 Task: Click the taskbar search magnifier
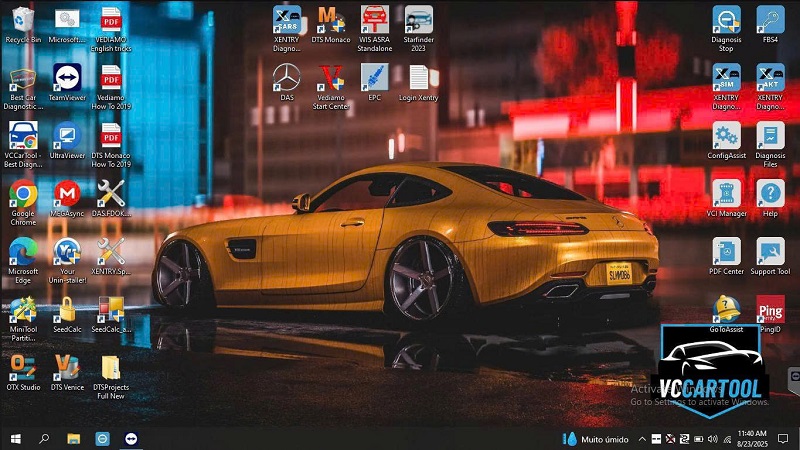(44, 438)
